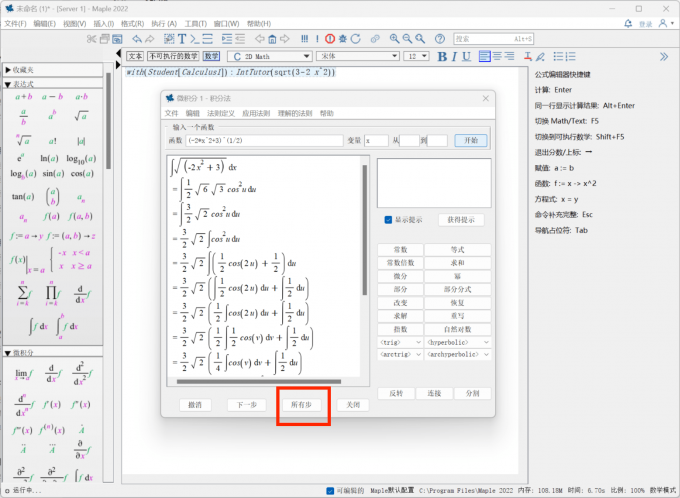The width and height of the screenshot is (680, 498).
Task: Open the <arctrig> rule dropdown
Action: click(x=400, y=354)
